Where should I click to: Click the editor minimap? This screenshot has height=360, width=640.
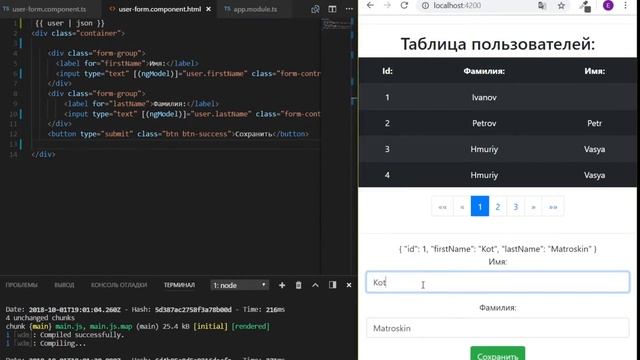[336, 25]
